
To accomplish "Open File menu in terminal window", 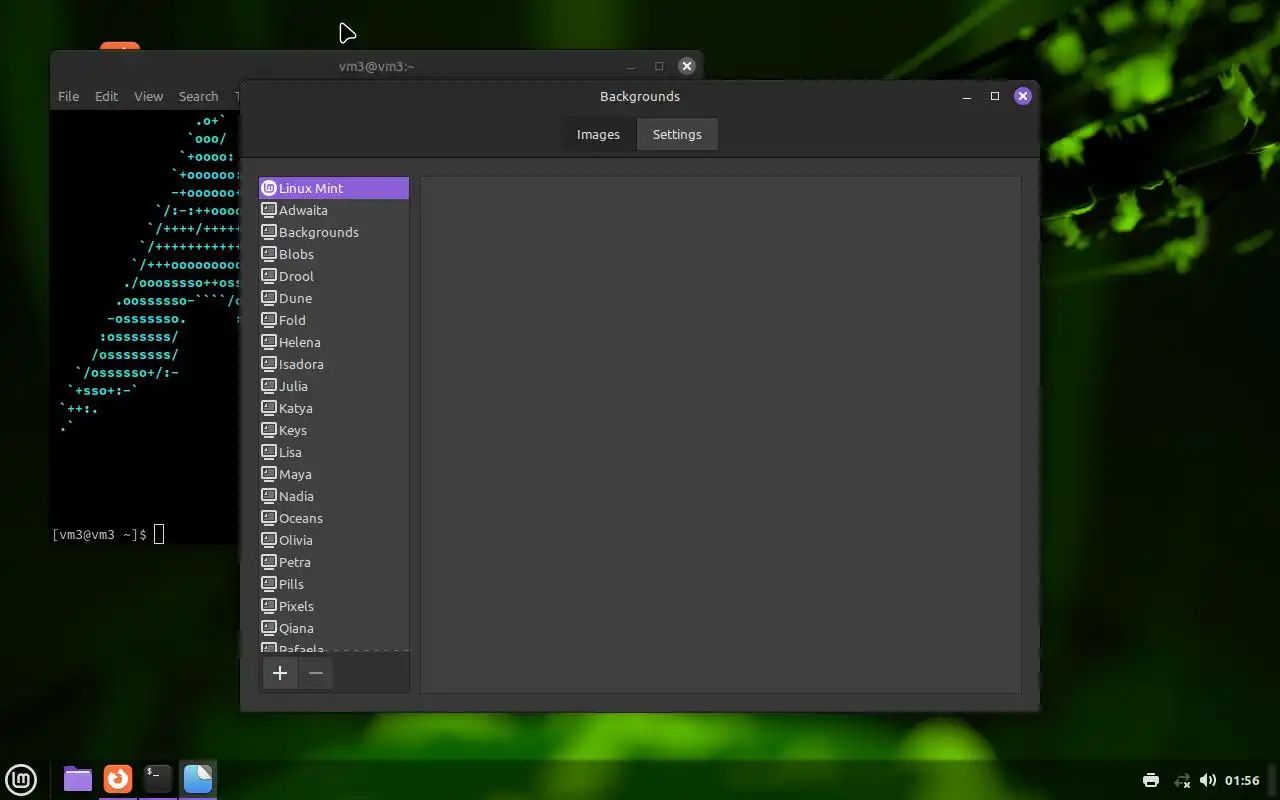I will tap(68, 96).
